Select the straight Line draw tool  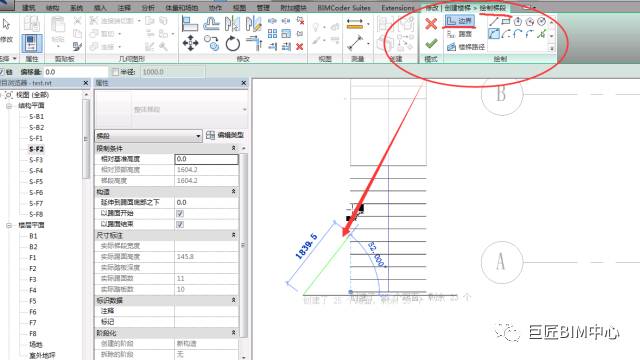(494, 21)
